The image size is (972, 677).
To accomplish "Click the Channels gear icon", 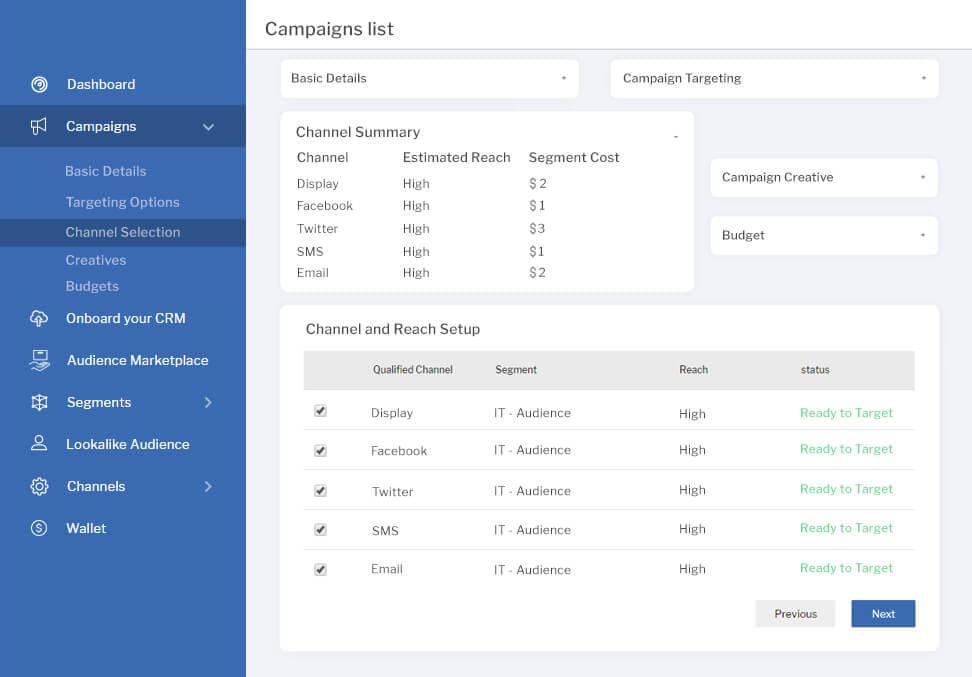I will tap(39, 486).
